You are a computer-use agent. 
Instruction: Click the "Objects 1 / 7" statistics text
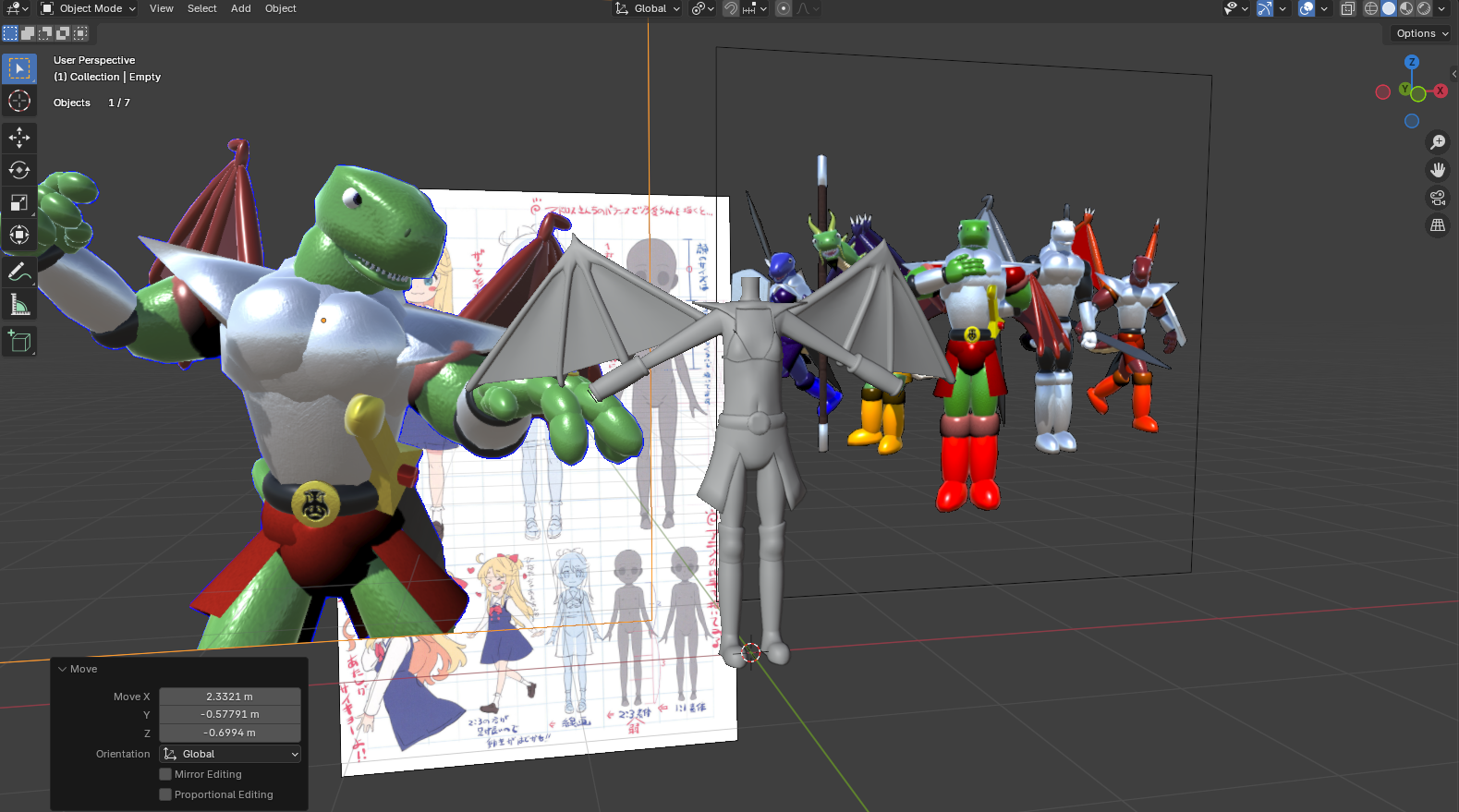tap(91, 103)
